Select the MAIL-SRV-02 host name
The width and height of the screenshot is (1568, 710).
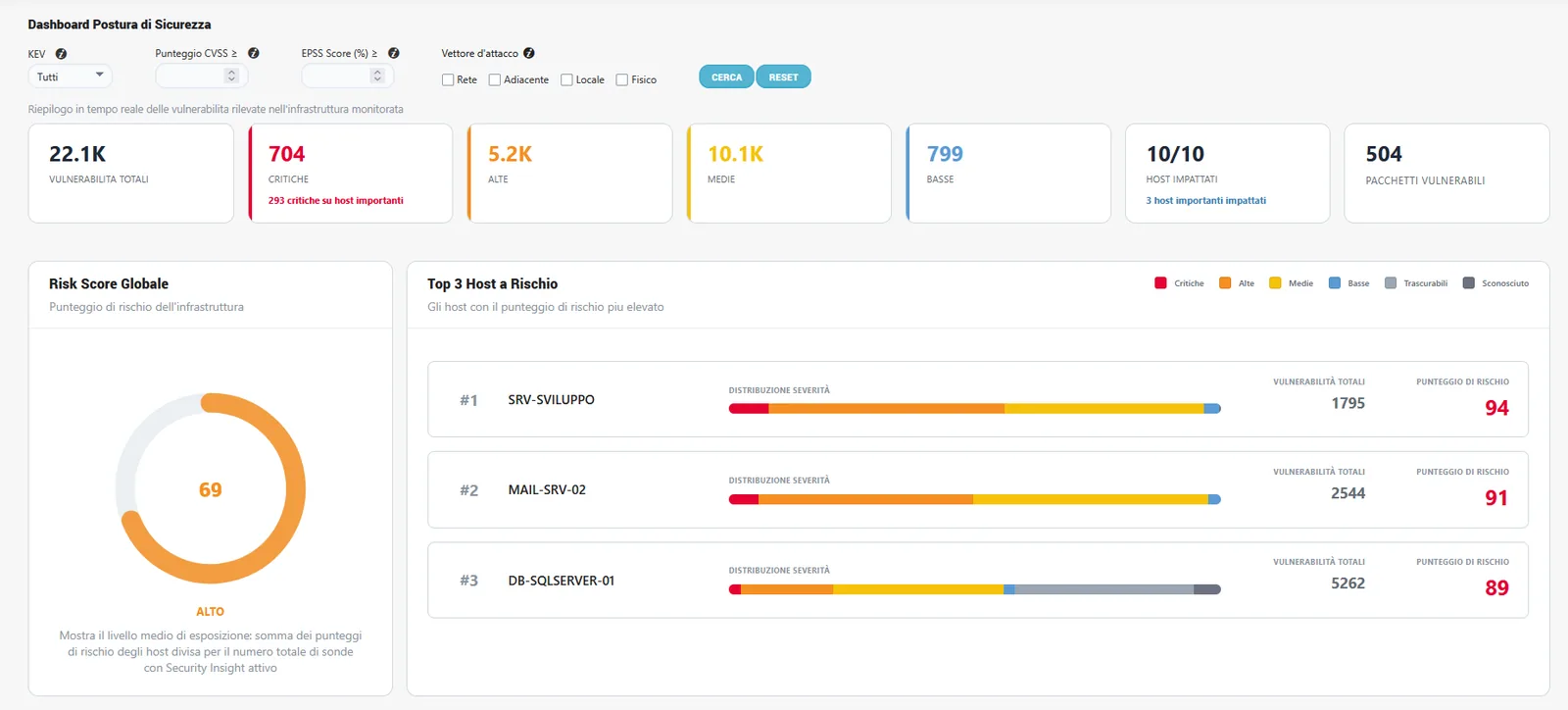point(547,490)
